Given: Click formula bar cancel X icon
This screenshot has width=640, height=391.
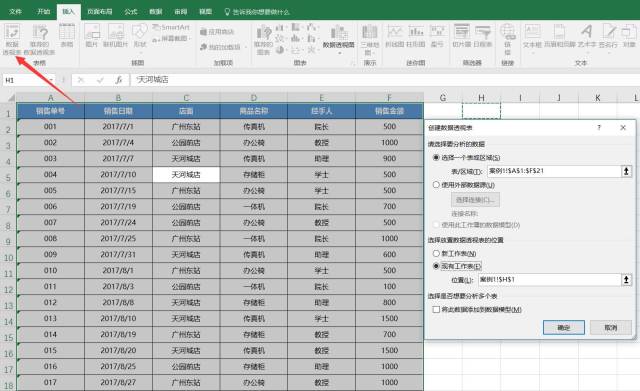Looking at the screenshot, I should click(x=81, y=80).
